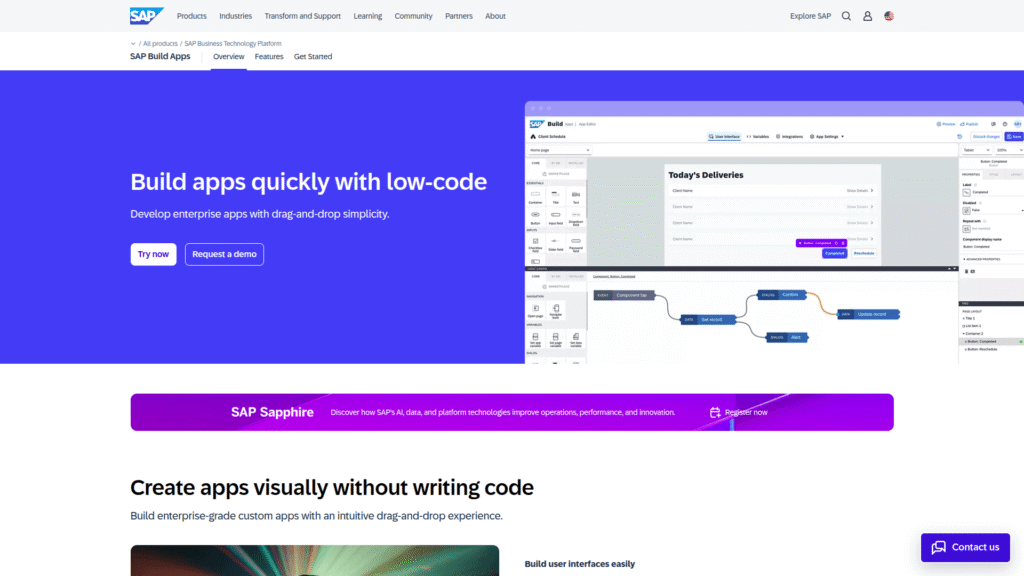This screenshot has width=1024, height=576.
Task: Click the Publish icon in the editor toolbar
Action: point(963,123)
